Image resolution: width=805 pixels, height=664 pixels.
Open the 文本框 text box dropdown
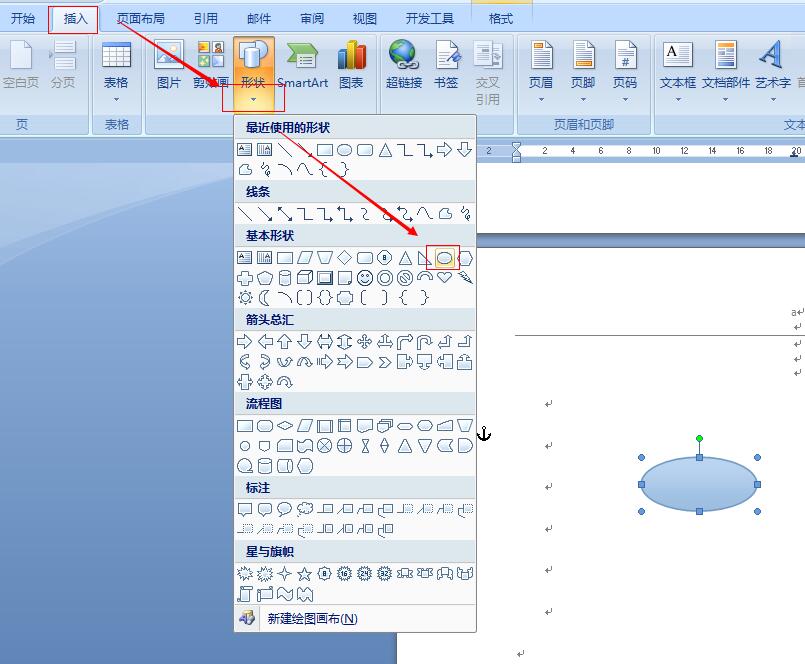pos(678,72)
